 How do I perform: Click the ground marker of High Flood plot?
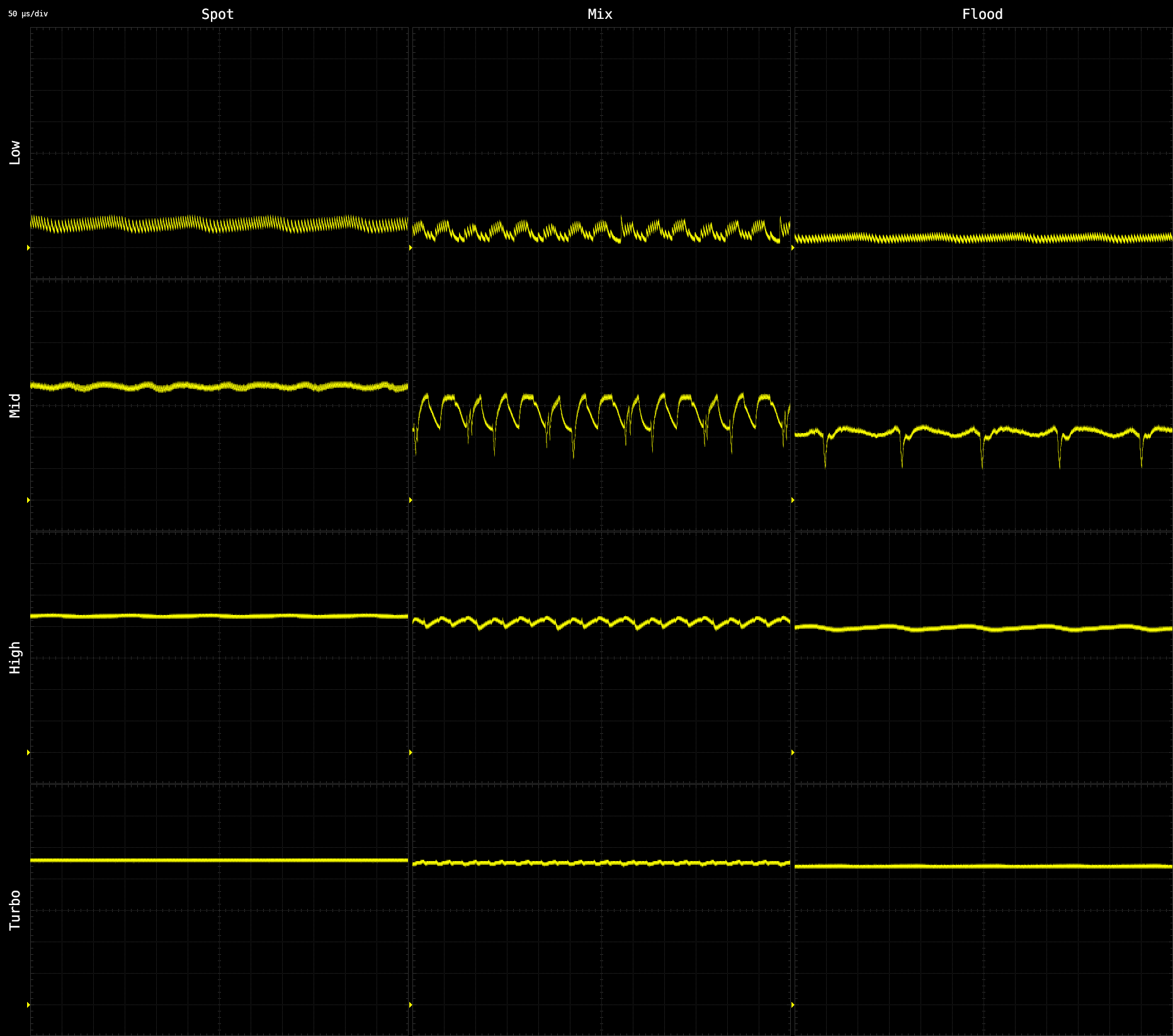point(793,752)
